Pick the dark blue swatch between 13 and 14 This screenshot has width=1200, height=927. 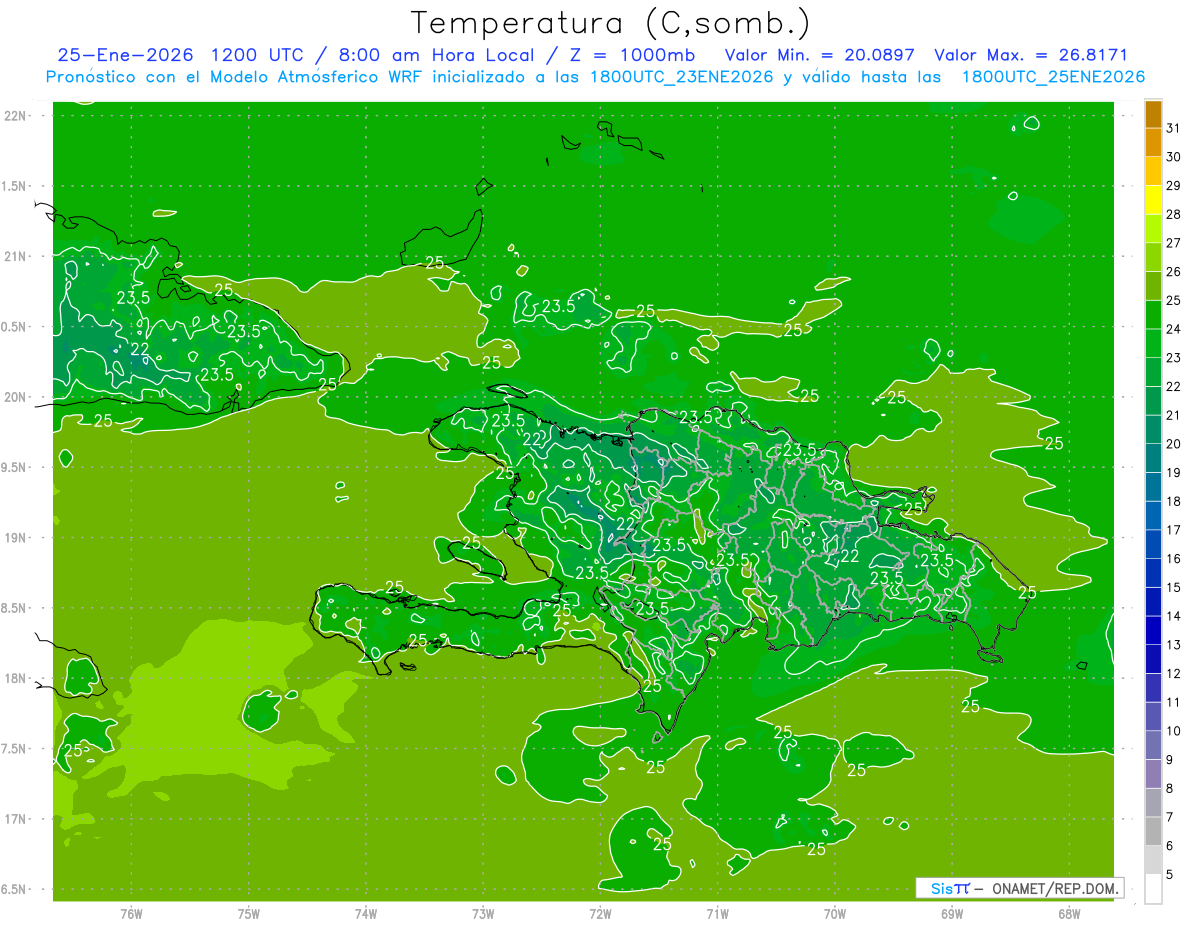1153,630
